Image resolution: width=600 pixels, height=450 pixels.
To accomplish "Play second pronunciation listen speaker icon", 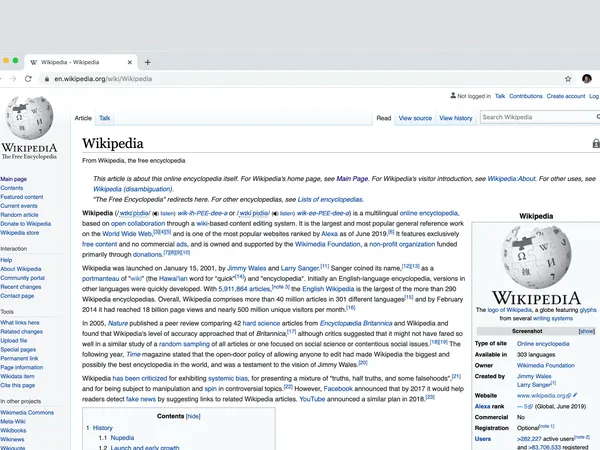I will tap(275, 214).
